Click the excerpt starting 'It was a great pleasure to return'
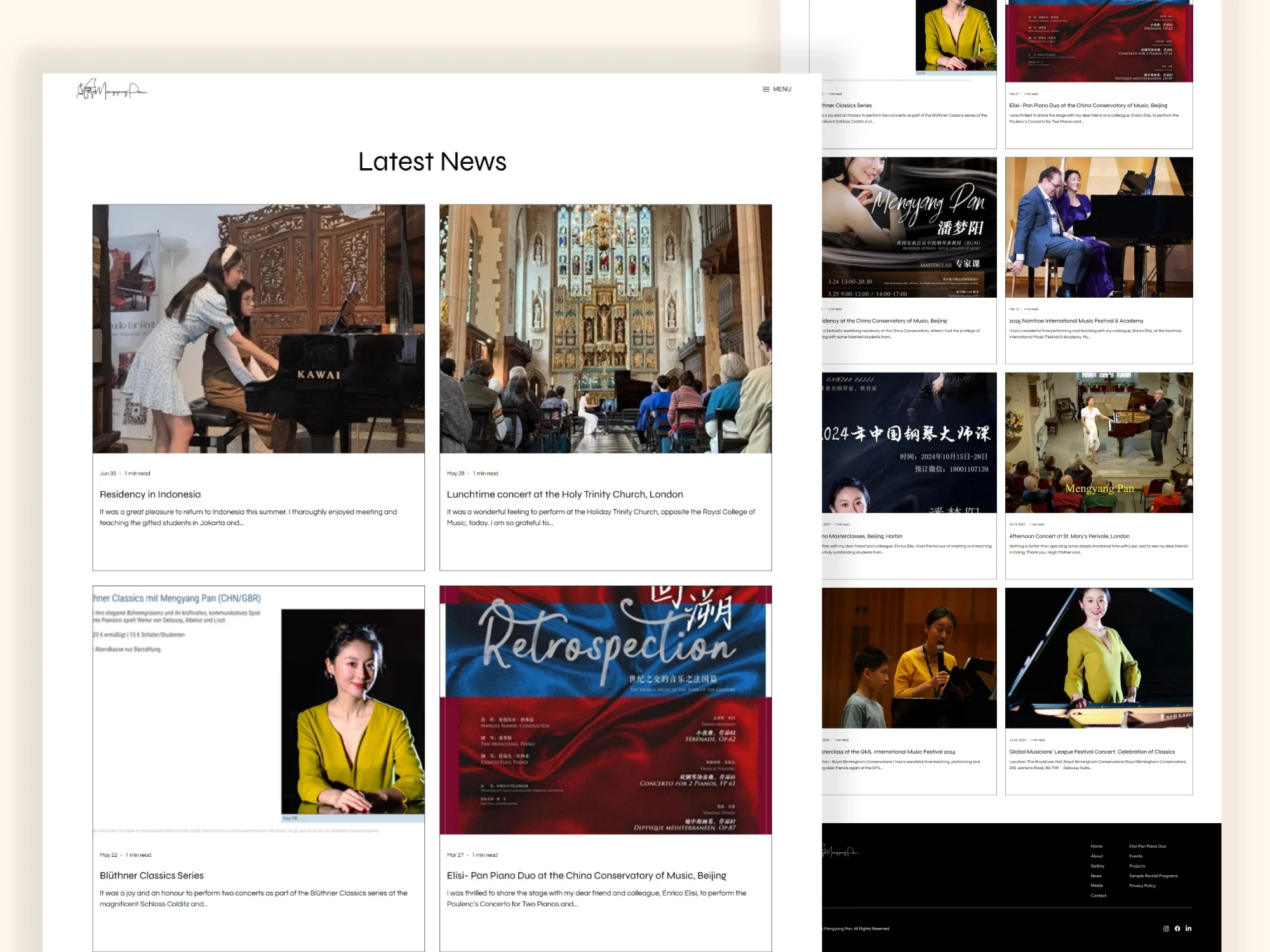The width and height of the screenshot is (1270, 952). (248, 517)
